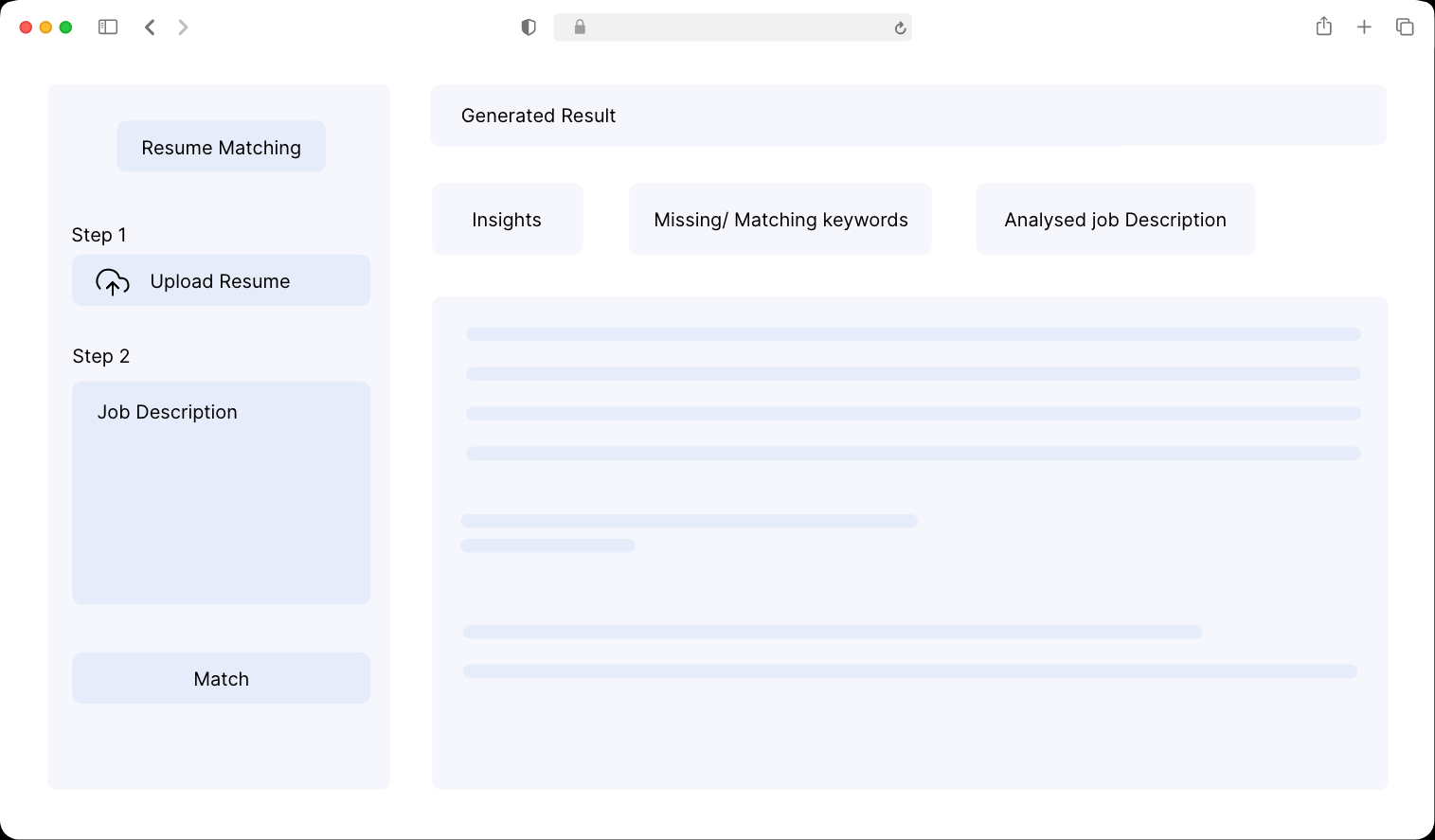
Task: Open a new tab with the plus icon
Action: (1364, 27)
